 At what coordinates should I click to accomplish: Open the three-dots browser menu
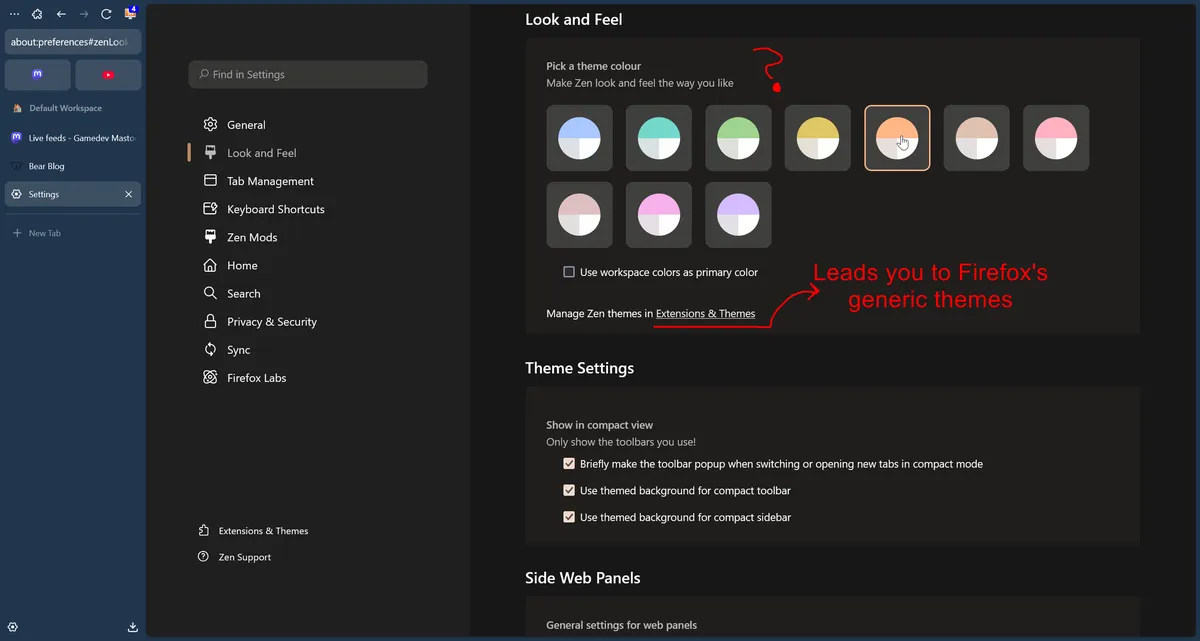(x=14, y=14)
